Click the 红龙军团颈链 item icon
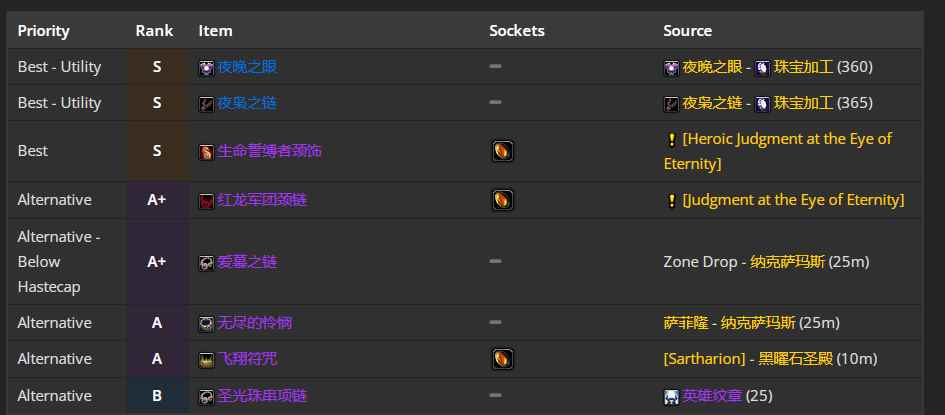Image resolution: width=945 pixels, height=415 pixels. pos(207,201)
